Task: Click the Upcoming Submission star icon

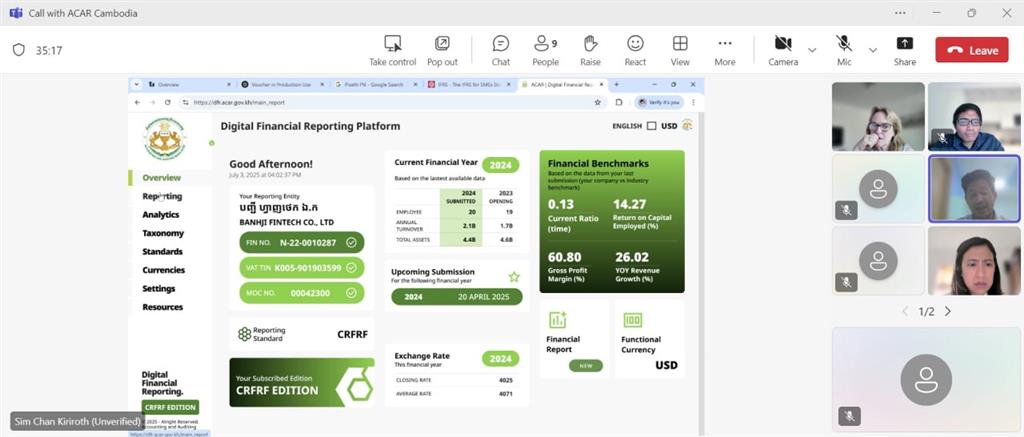Action: (514, 276)
